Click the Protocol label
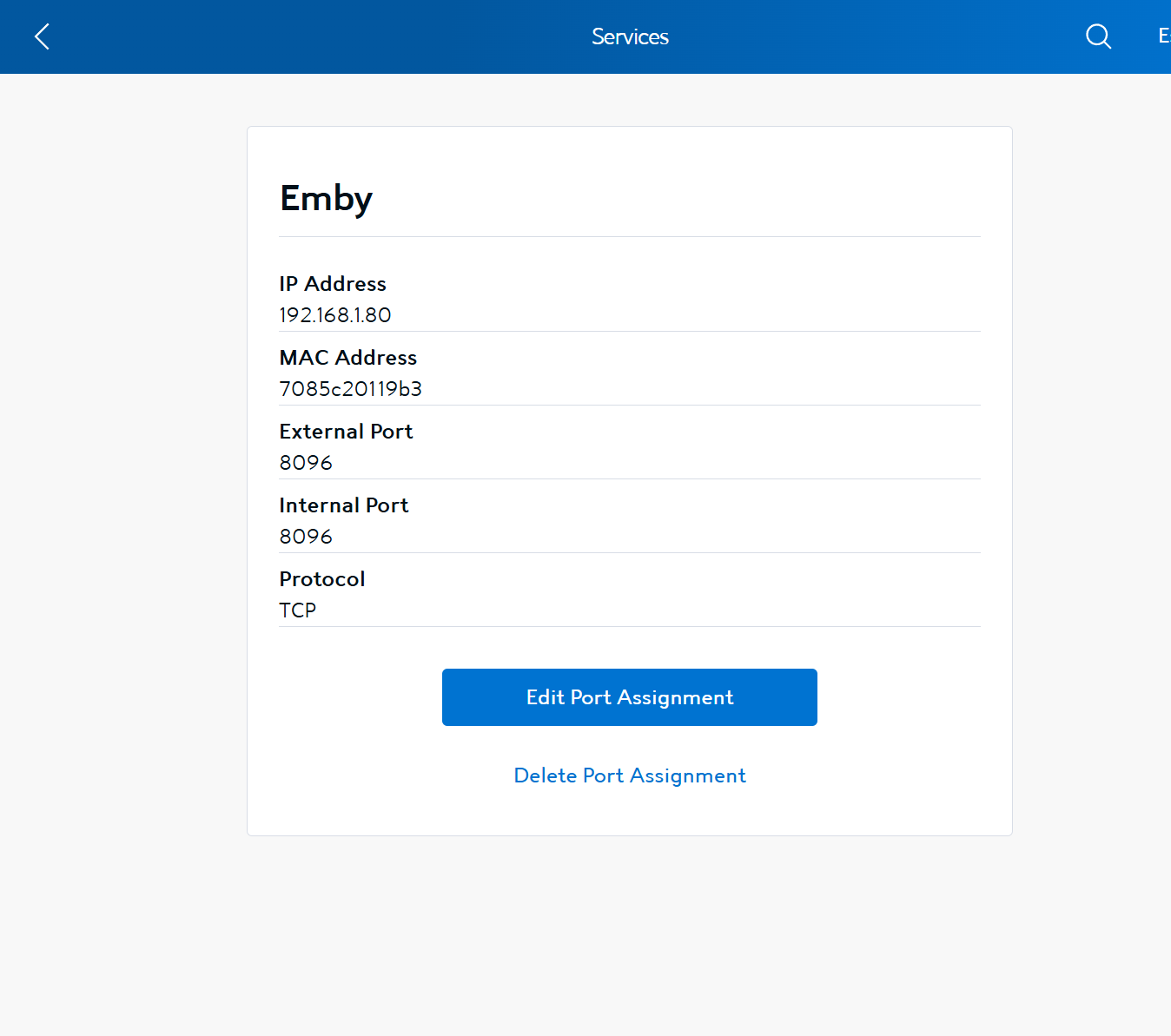The image size is (1171, 1036). pyautogui.click(x=322, y=579)
